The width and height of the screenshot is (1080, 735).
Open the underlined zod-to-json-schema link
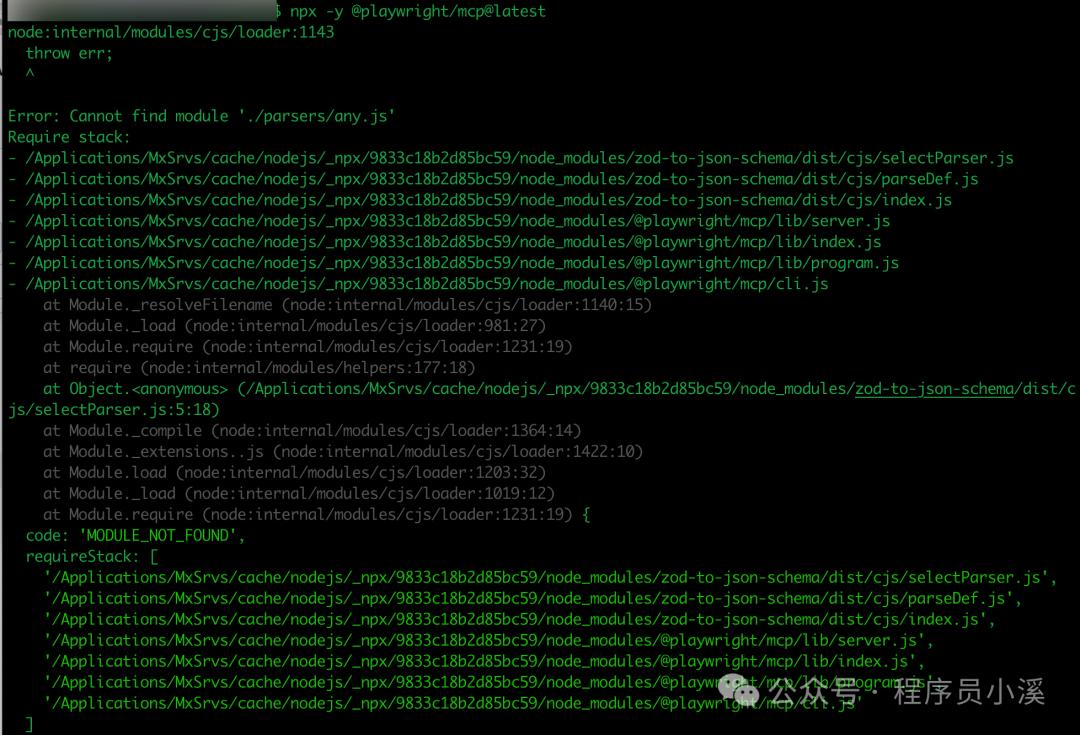tap(934, 389)
